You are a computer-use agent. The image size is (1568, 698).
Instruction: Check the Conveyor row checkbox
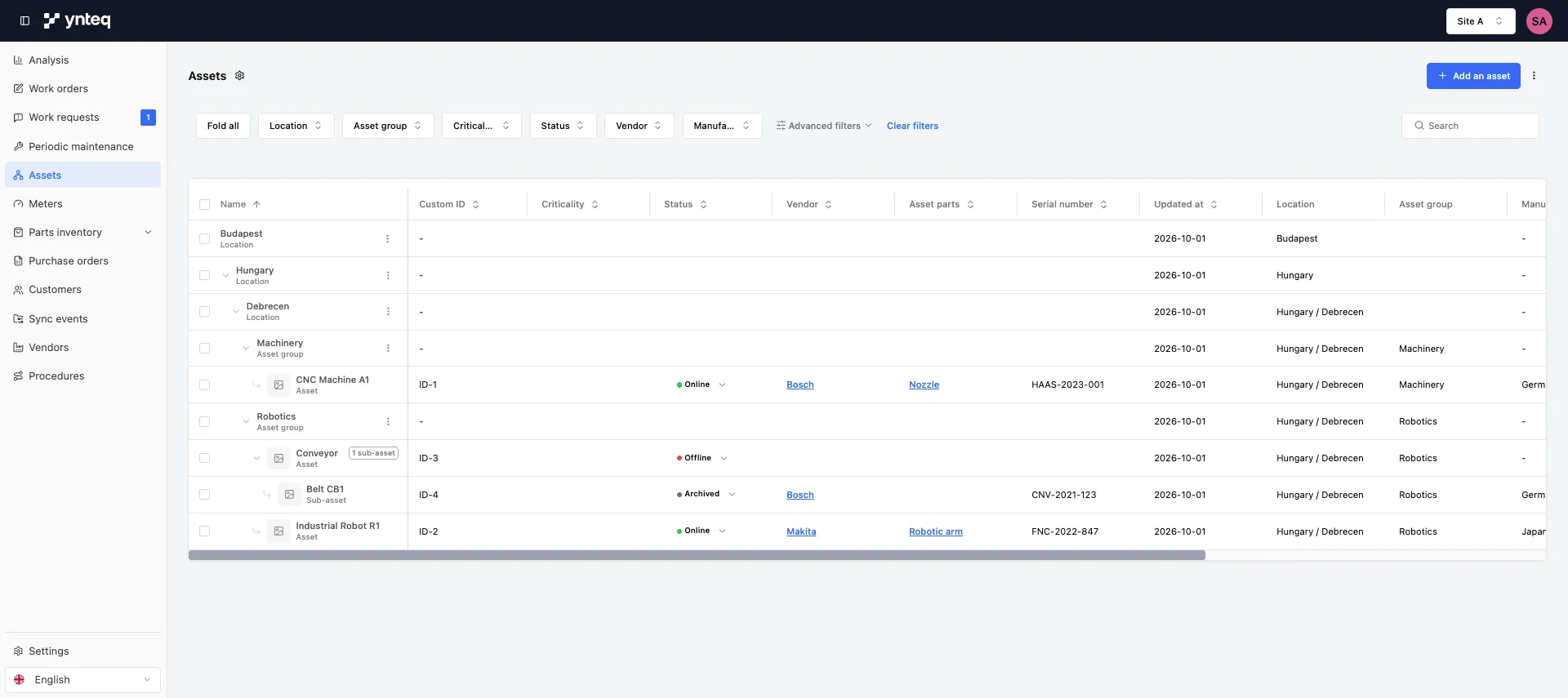[204, 459]
